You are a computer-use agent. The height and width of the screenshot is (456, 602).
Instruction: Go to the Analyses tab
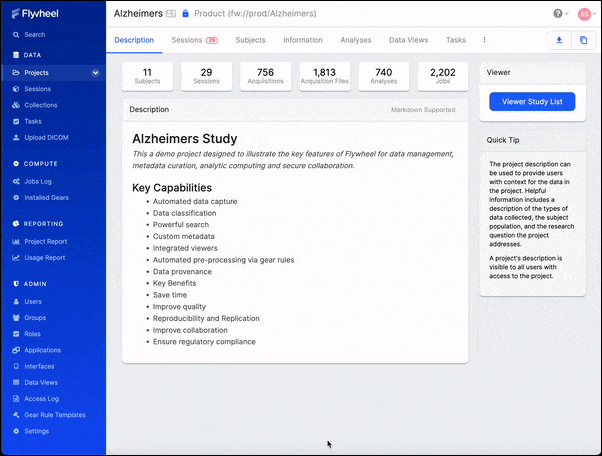[356, 40]
